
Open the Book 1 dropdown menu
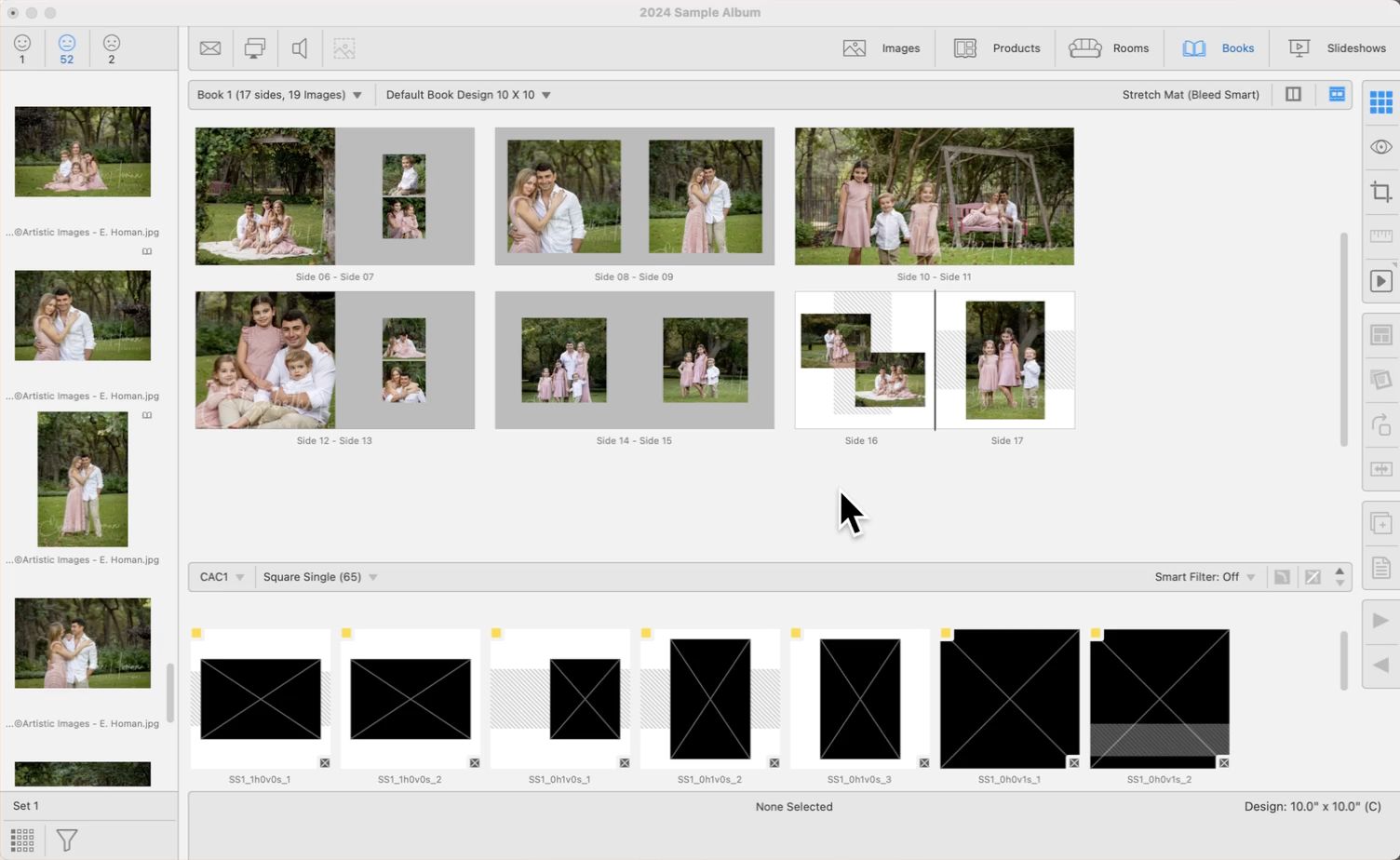pyautogui.click(x=279, y=95)
